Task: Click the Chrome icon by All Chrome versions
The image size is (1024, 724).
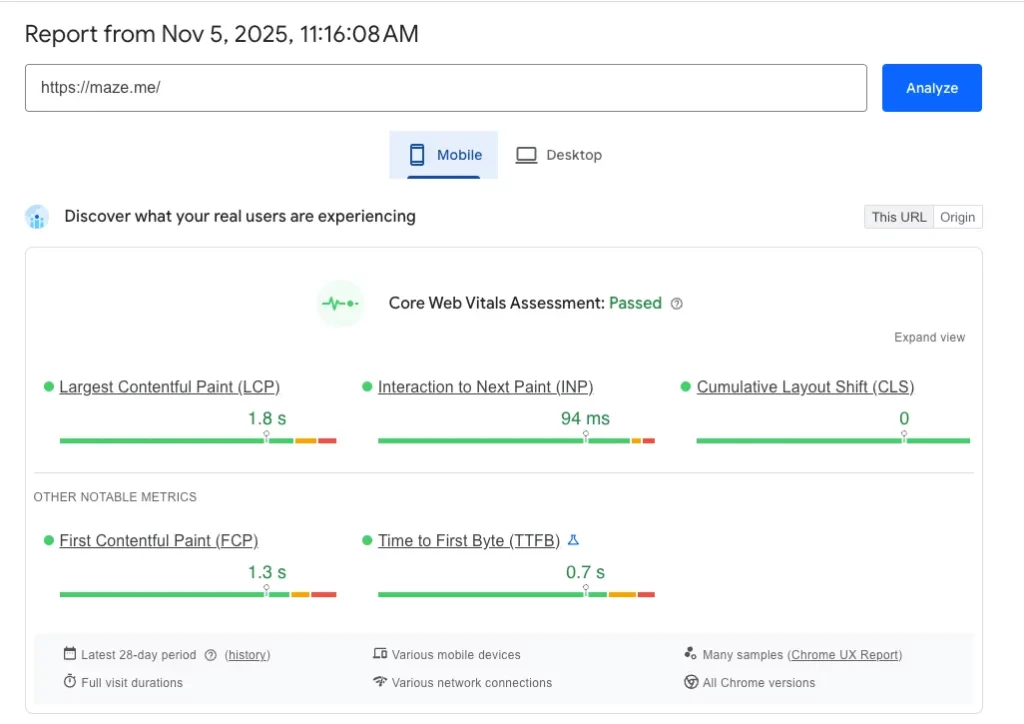Action: pyautogui.click(x=691, y=682)
